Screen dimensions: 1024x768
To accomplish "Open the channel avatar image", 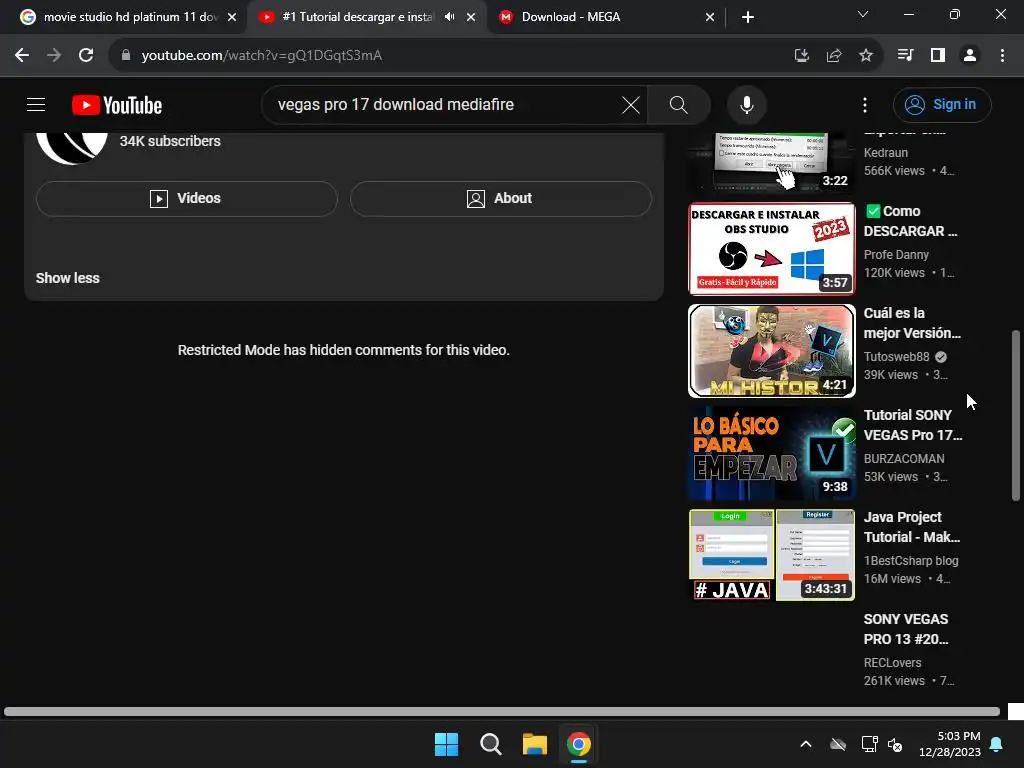I will [x=72, y=147].
